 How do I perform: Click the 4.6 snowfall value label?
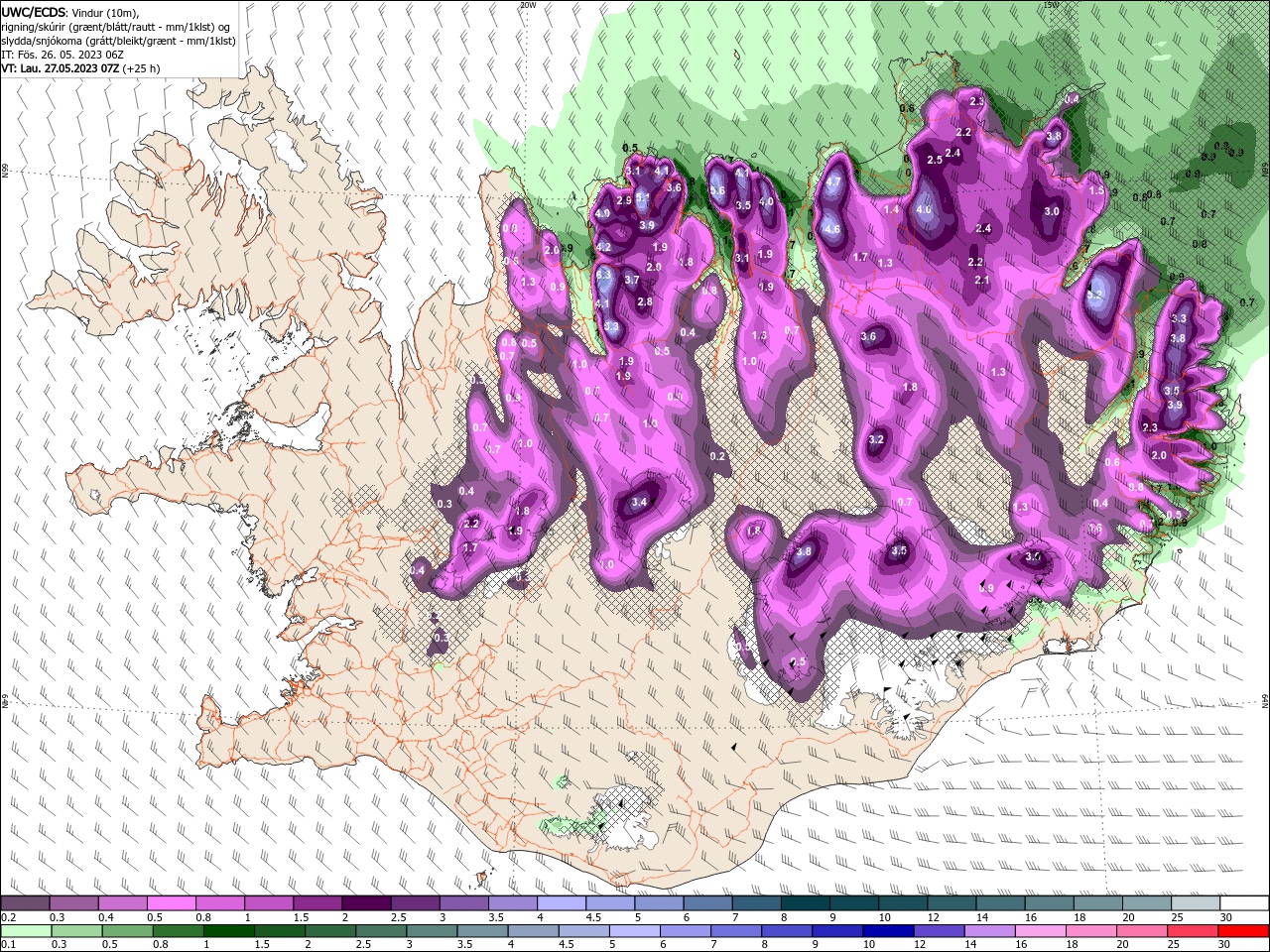[832, 229]
